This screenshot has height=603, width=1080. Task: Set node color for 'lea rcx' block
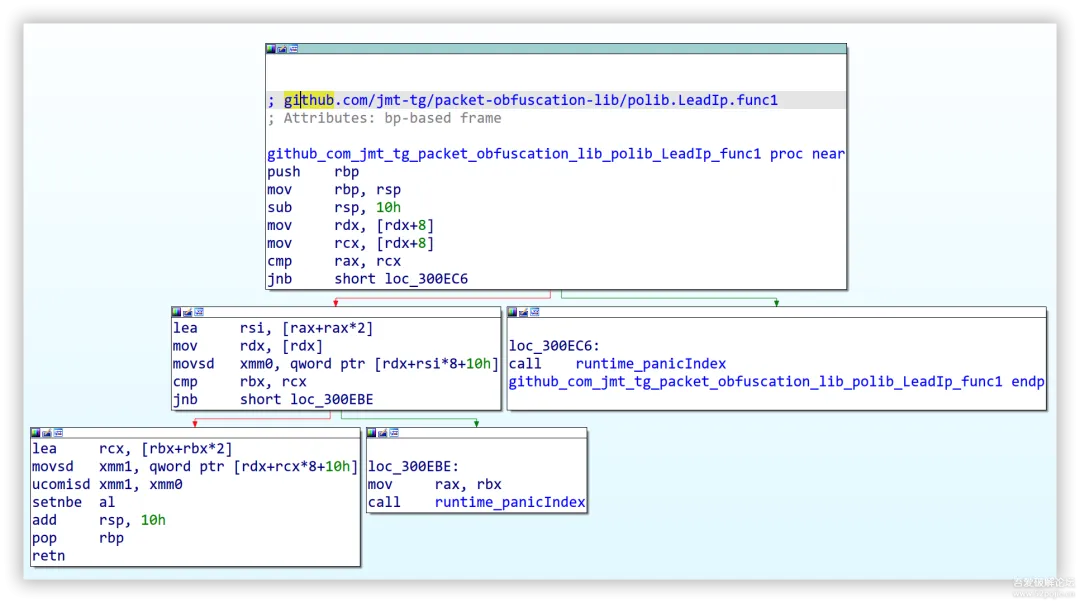pyautogui.click(x=35, y=433)
